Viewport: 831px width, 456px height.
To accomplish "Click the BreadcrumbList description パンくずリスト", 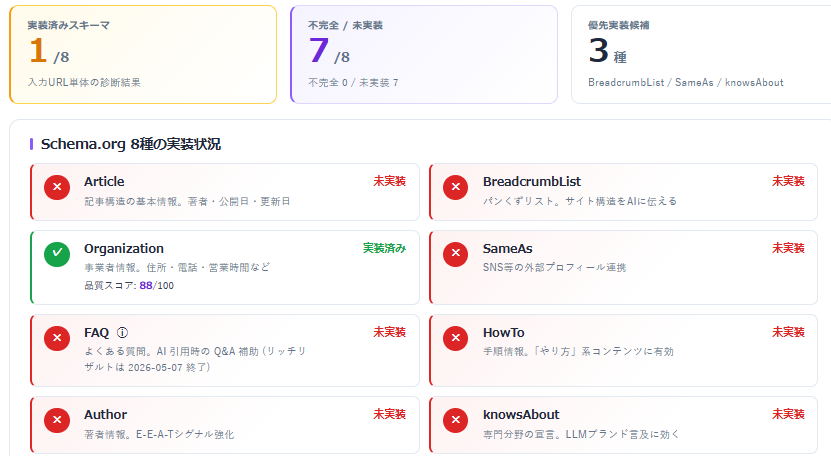I will pyautogui.click(x=580, y=201).
